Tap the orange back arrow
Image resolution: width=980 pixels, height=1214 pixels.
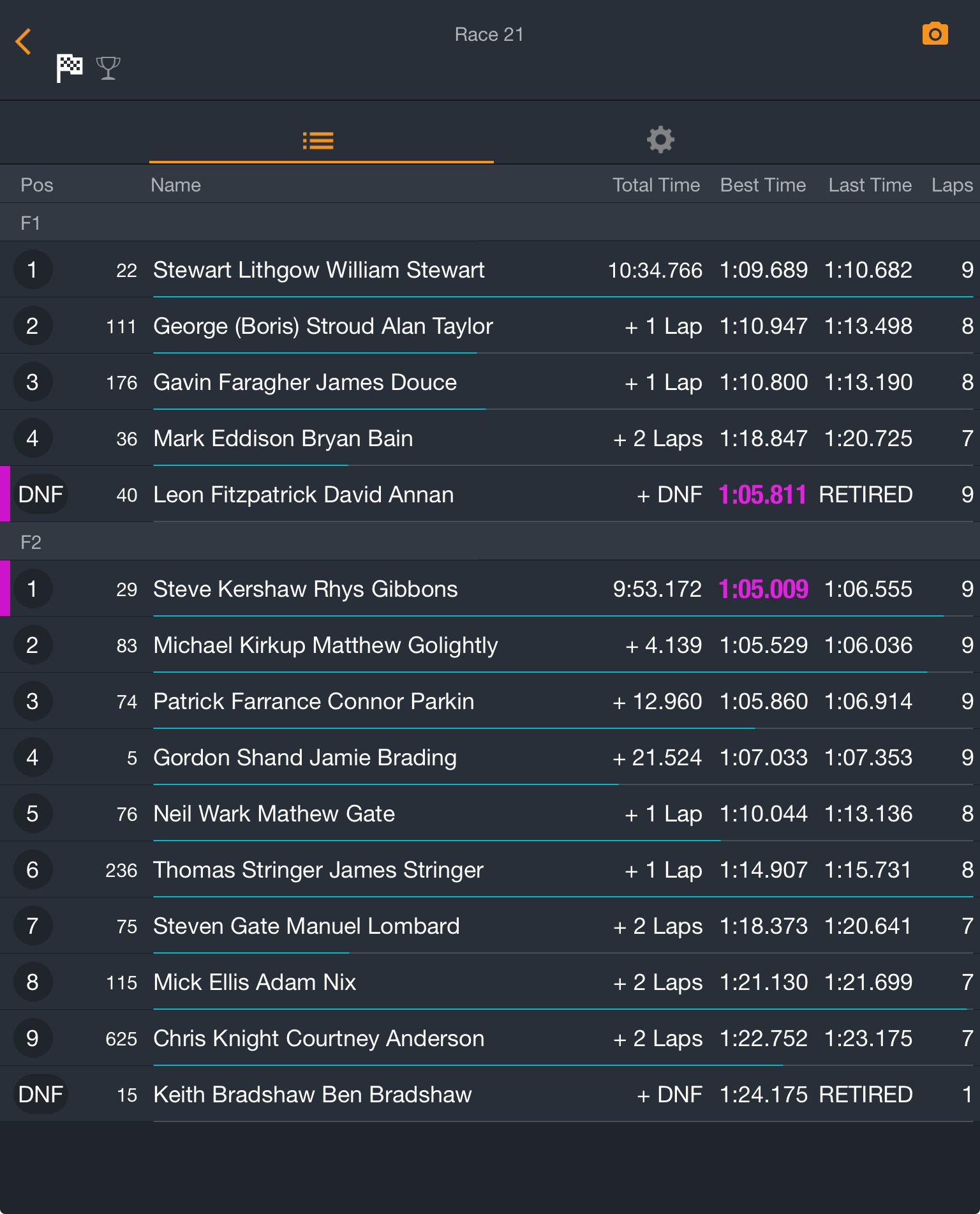coord(24,41)
